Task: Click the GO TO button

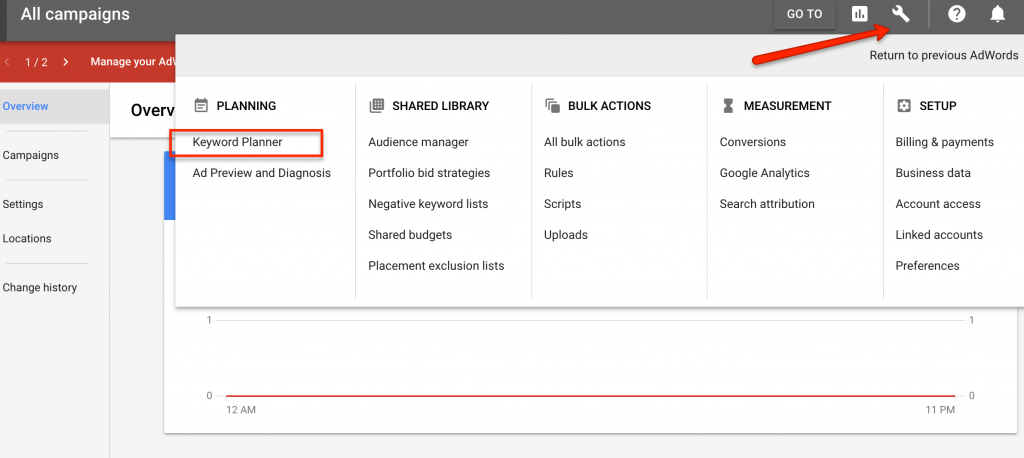Action: click(x=805, y=14)
